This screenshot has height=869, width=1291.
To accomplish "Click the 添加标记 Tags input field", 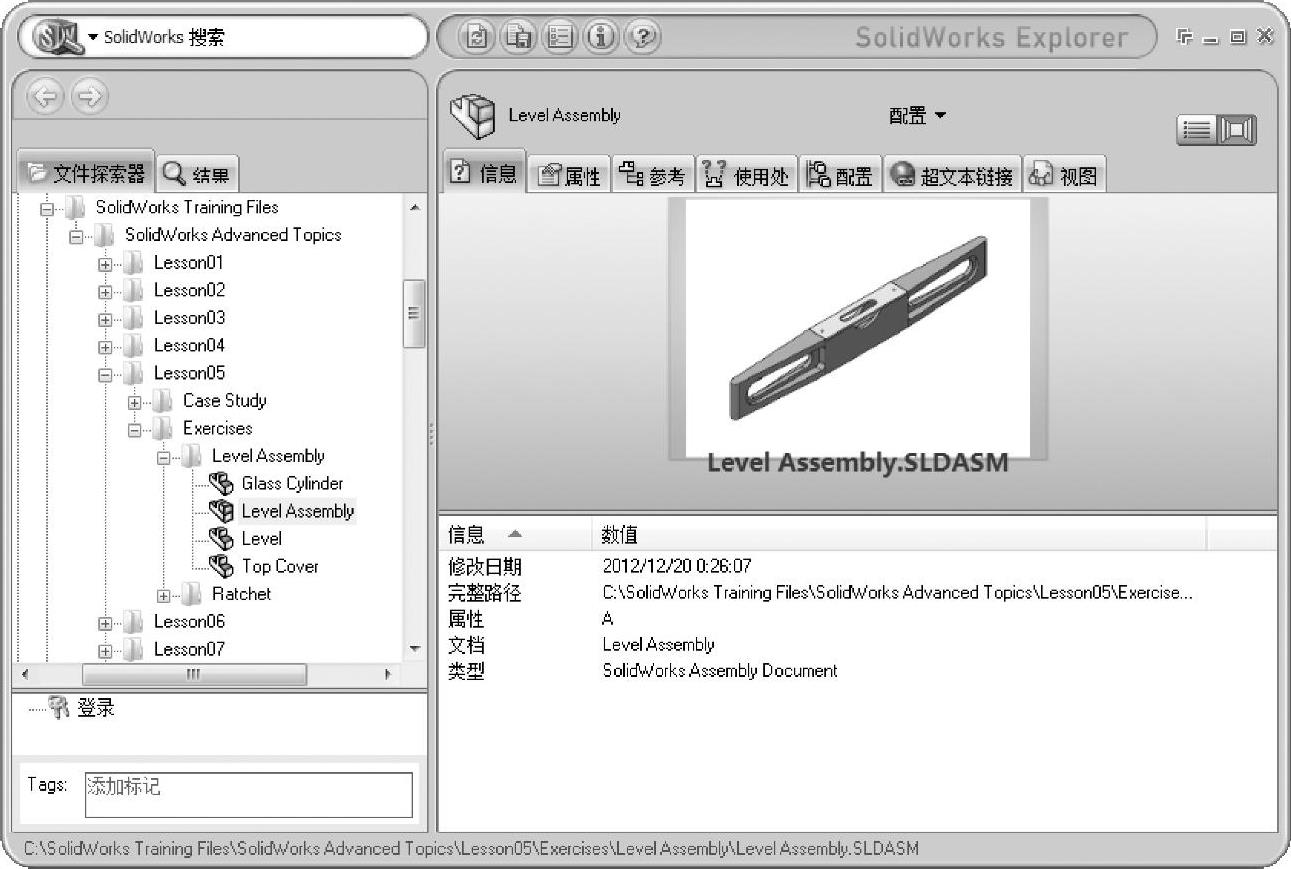I will click(x=248, y=795).
